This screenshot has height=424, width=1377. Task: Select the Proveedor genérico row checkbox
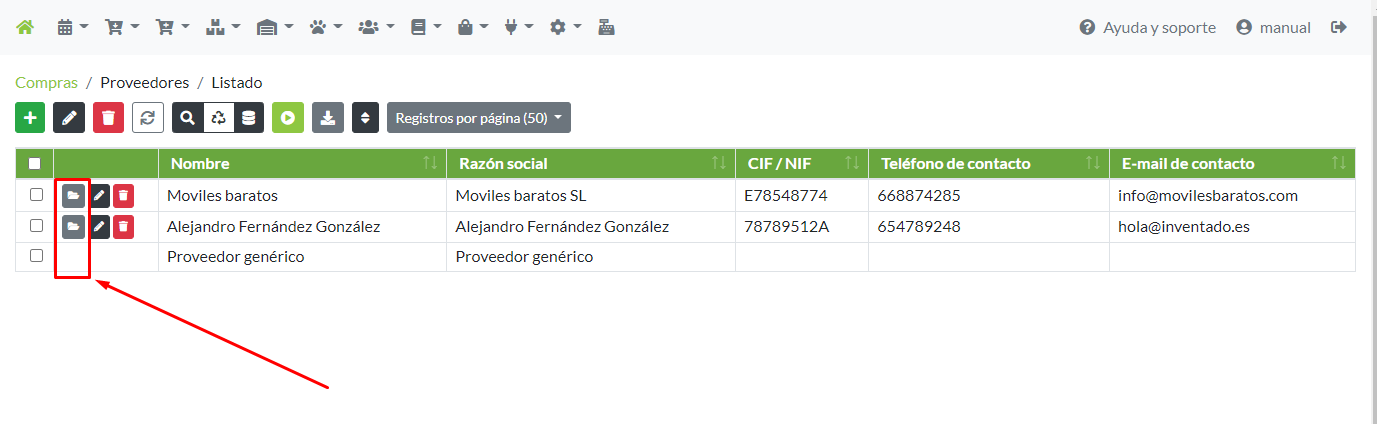click(x=36, y=256)
